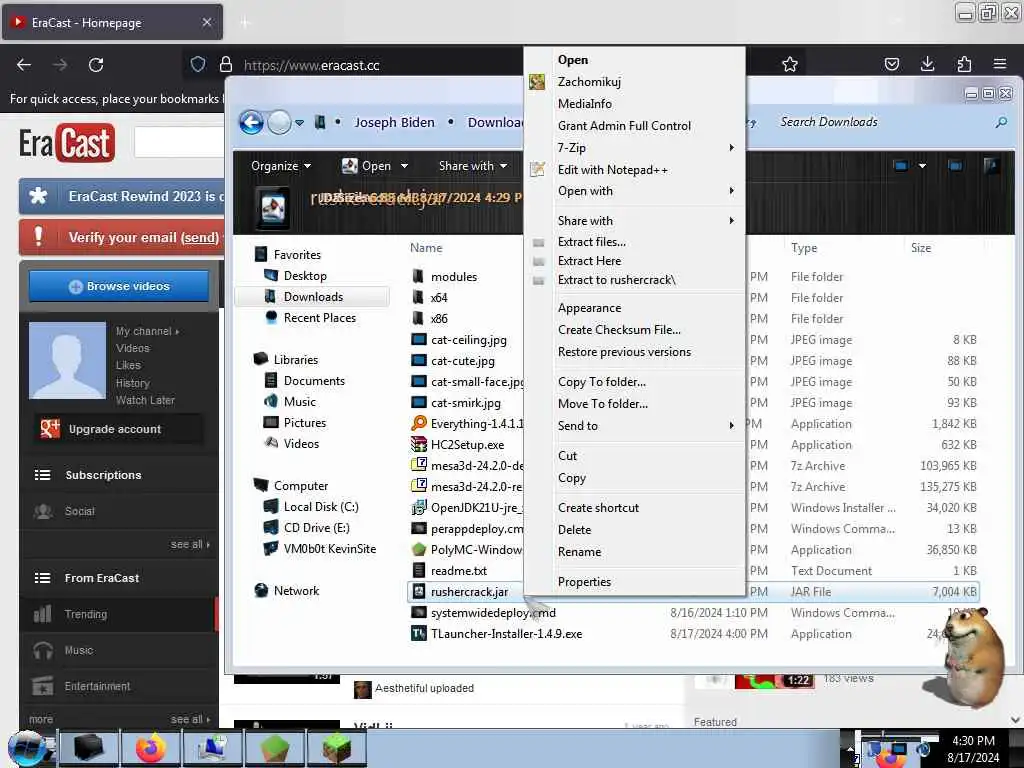Choose Move To folder...

pos(603,404)
